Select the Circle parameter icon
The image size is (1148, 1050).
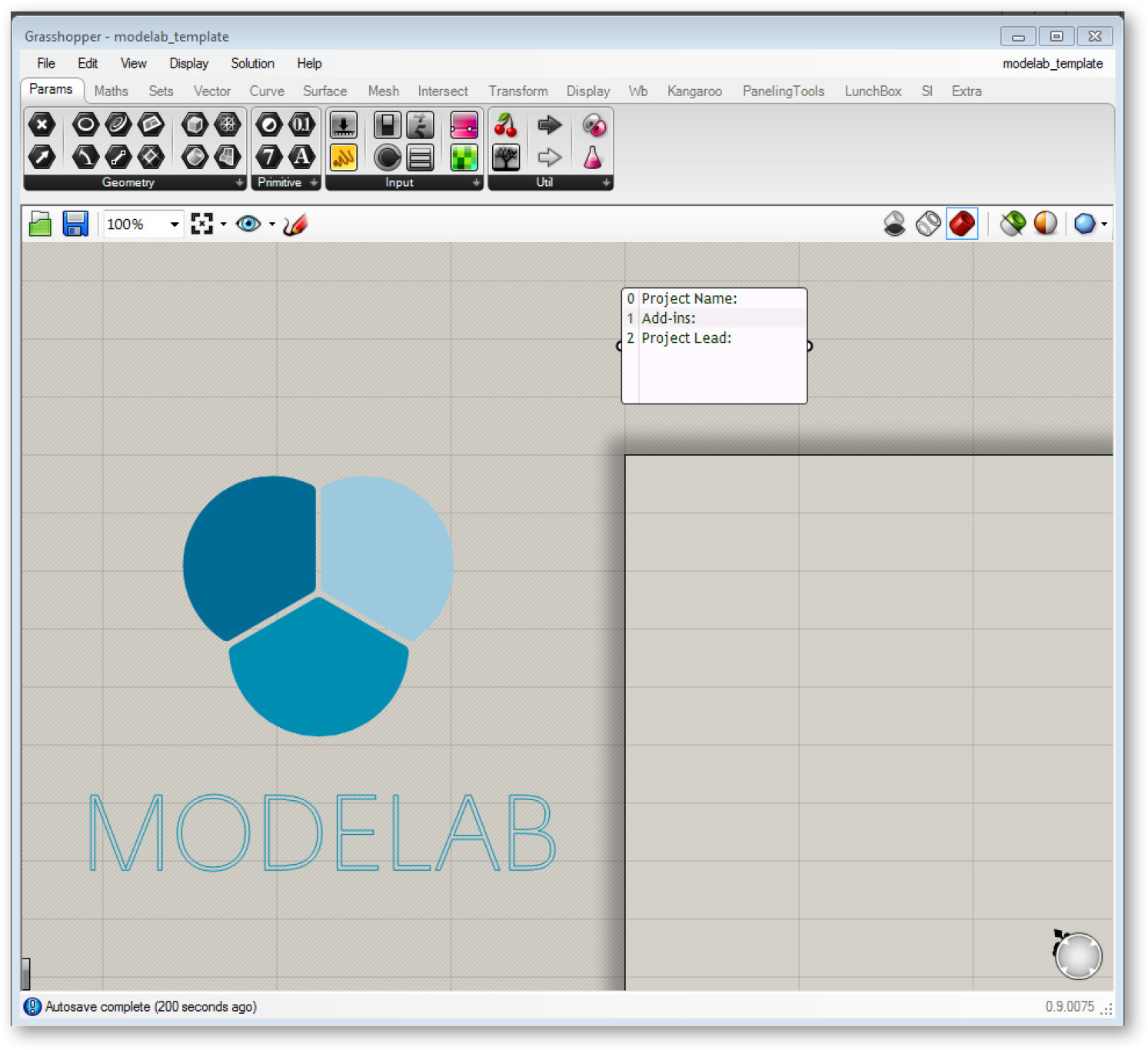[x=85, y=125]
